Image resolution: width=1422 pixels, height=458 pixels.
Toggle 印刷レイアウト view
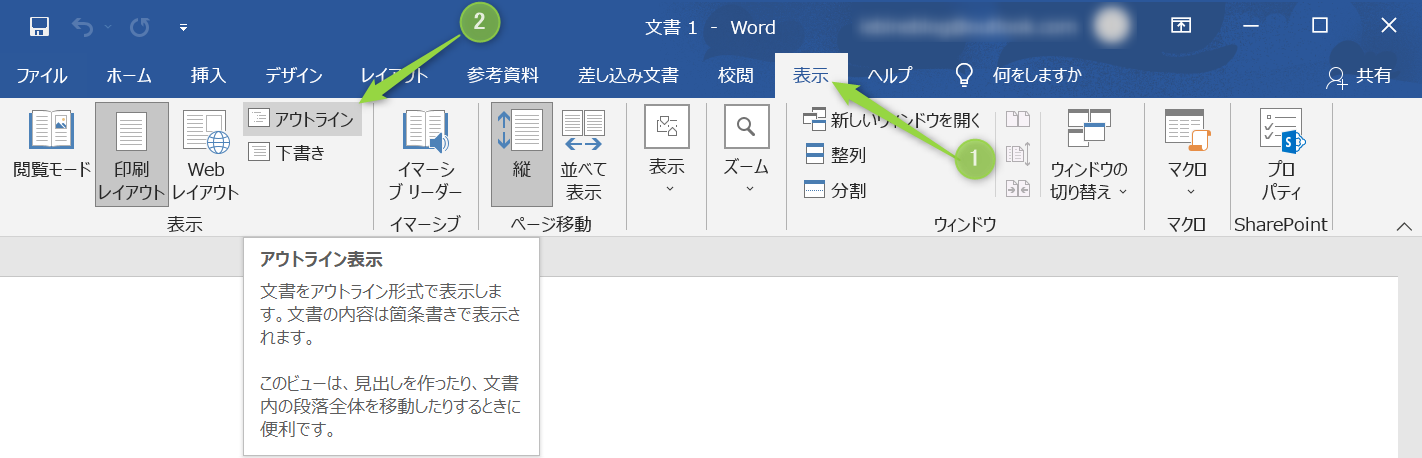tap(131, 155)
